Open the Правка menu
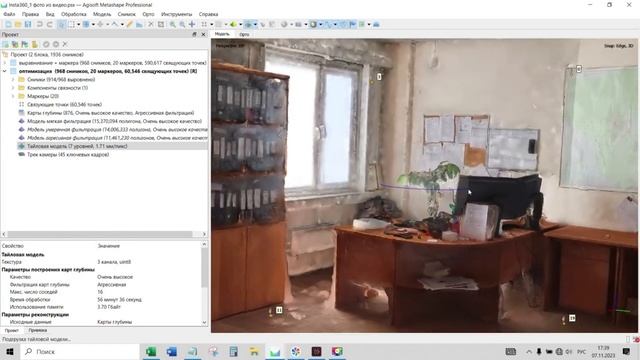This screenshot has width=640, height=360. [x=31, y=14]
